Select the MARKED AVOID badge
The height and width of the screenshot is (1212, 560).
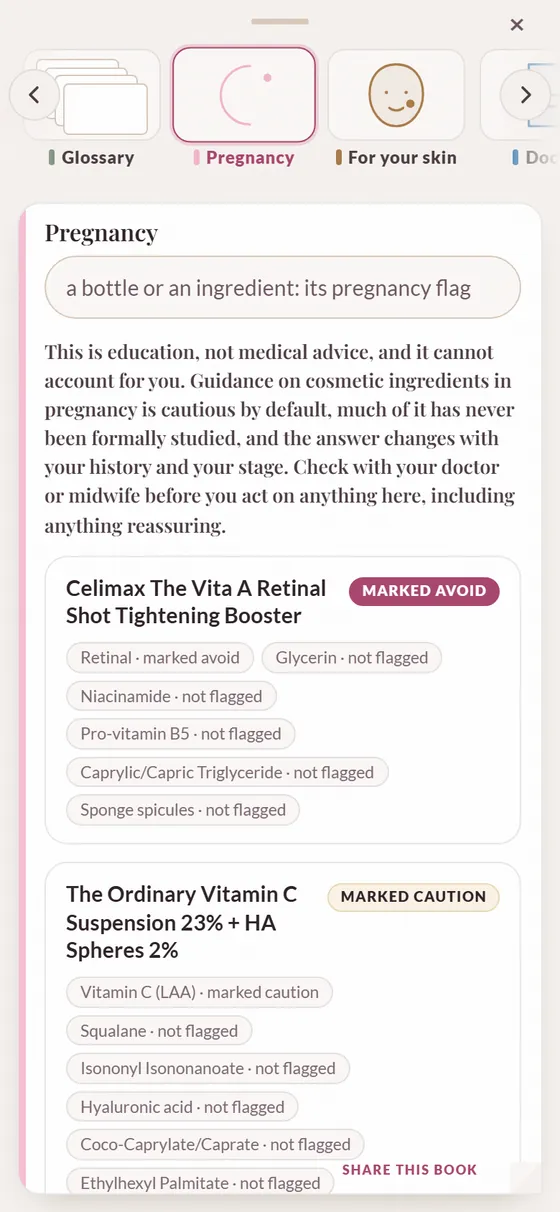pyautogui.click(x=424, y=591)
